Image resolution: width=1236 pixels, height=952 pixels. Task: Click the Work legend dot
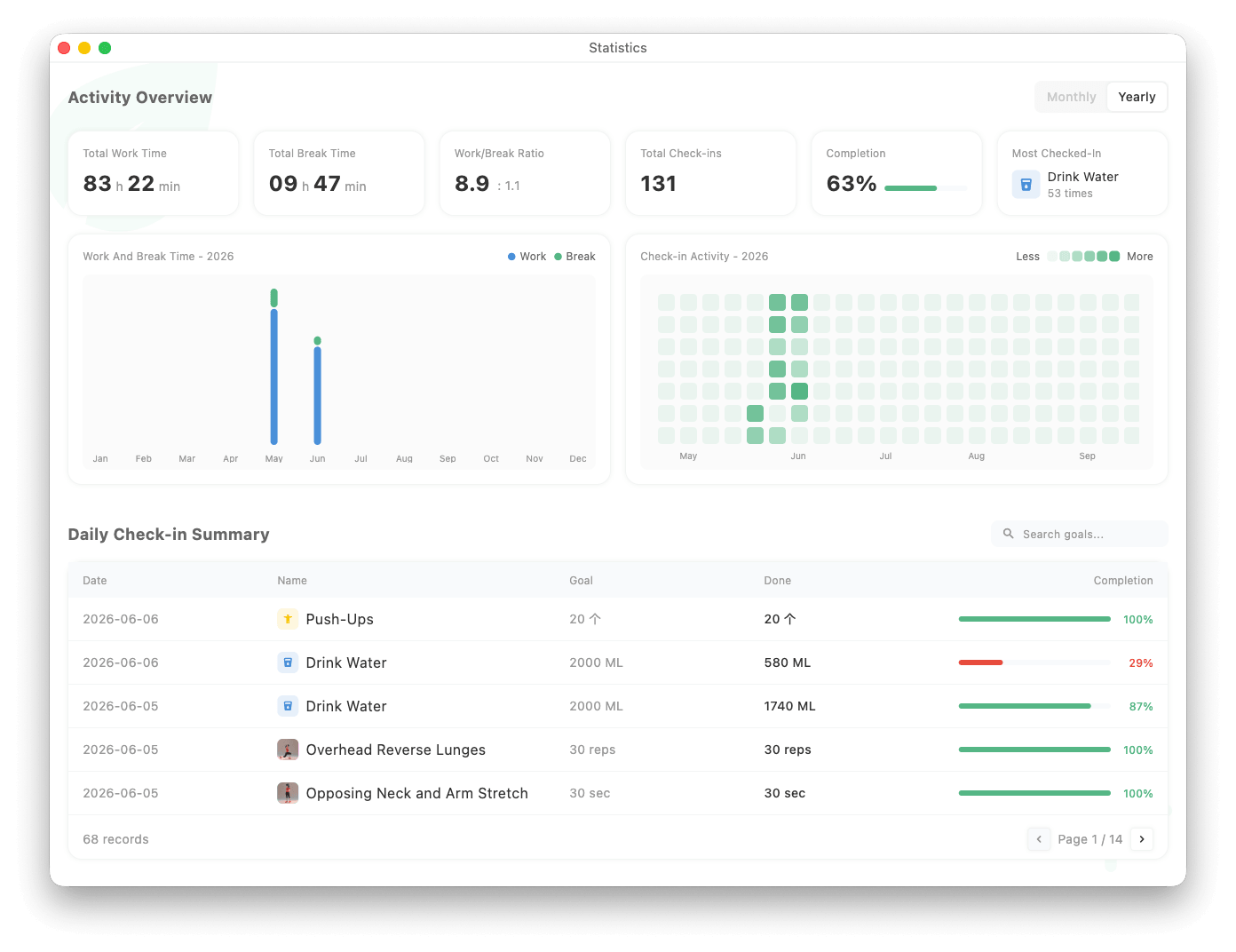[511, 257]
